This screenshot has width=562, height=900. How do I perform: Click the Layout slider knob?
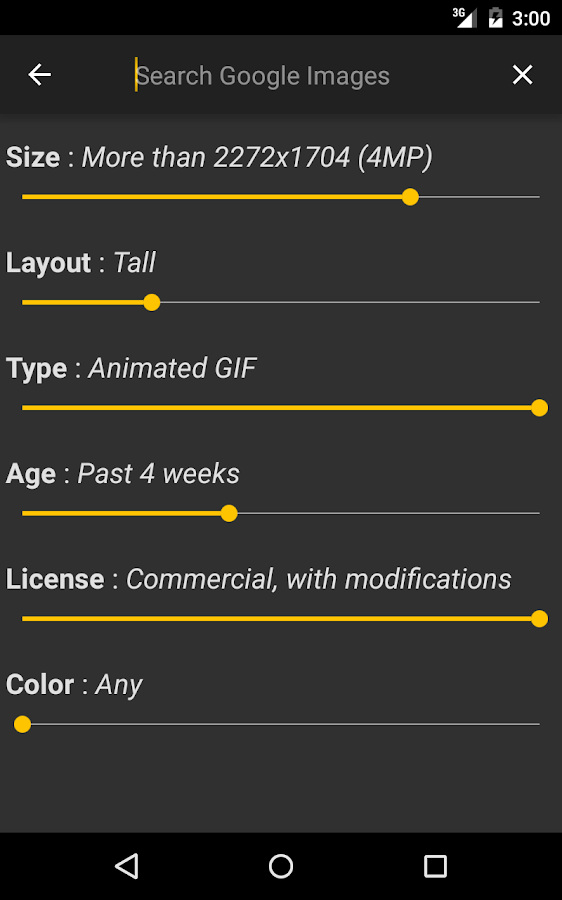point(152,302)
